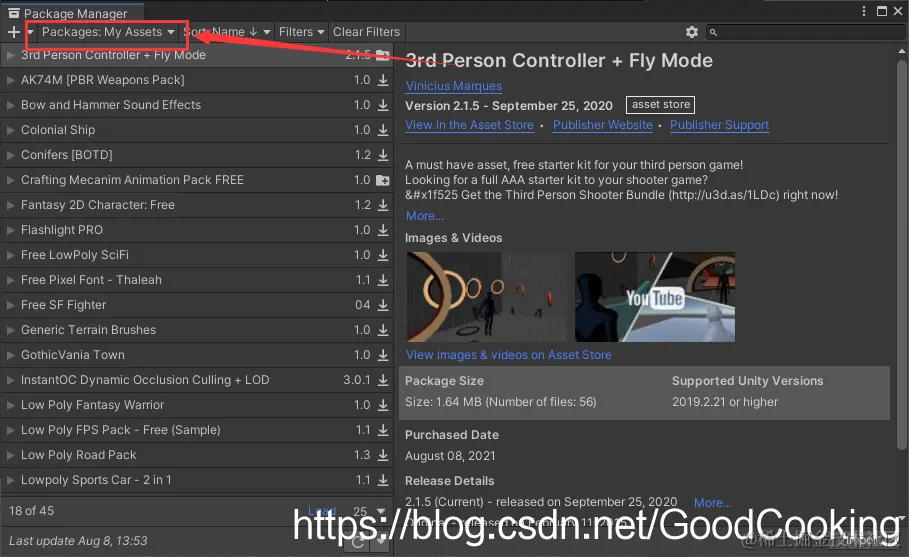Click View images & videos on Asset Store

[508, 355]
